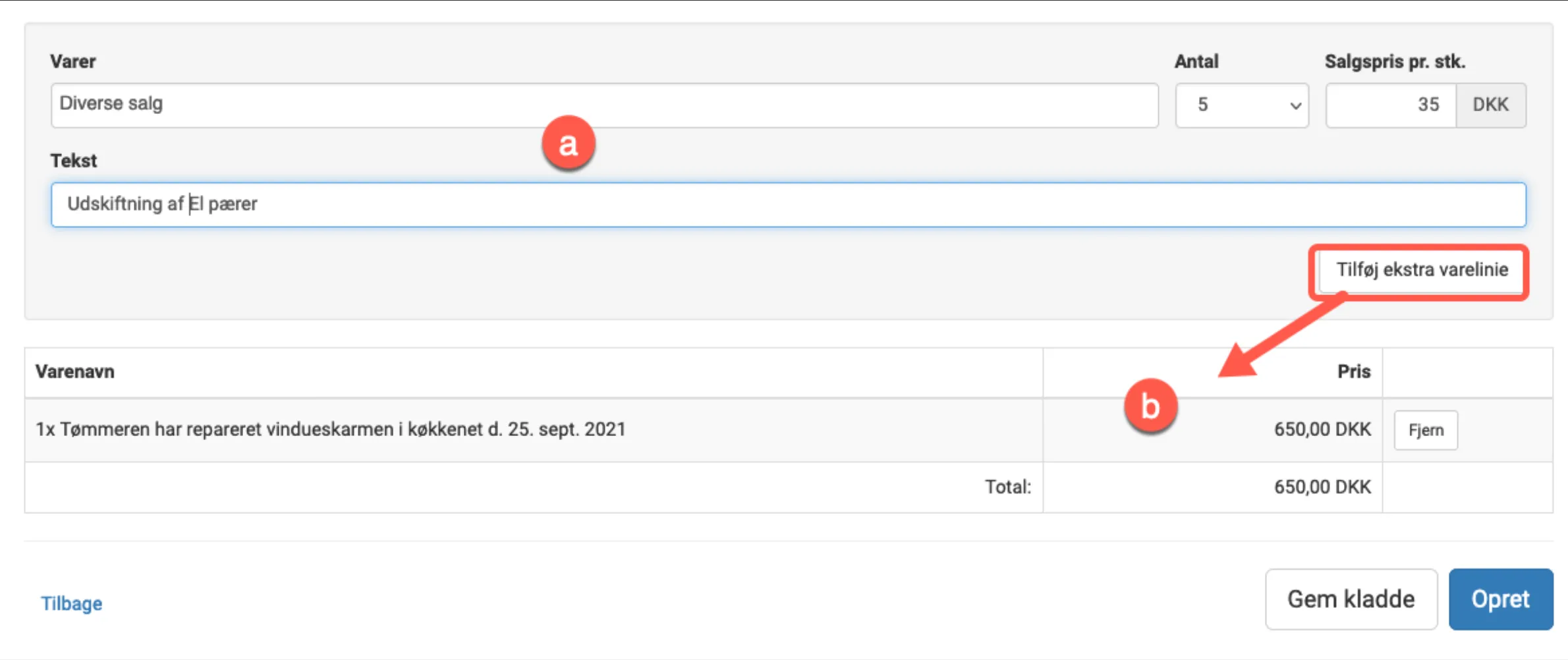Viewport: 1568px width, 660px height.
Task: Select the Tømmeren vindueskarmen line item text
Action: pos(331,429)
